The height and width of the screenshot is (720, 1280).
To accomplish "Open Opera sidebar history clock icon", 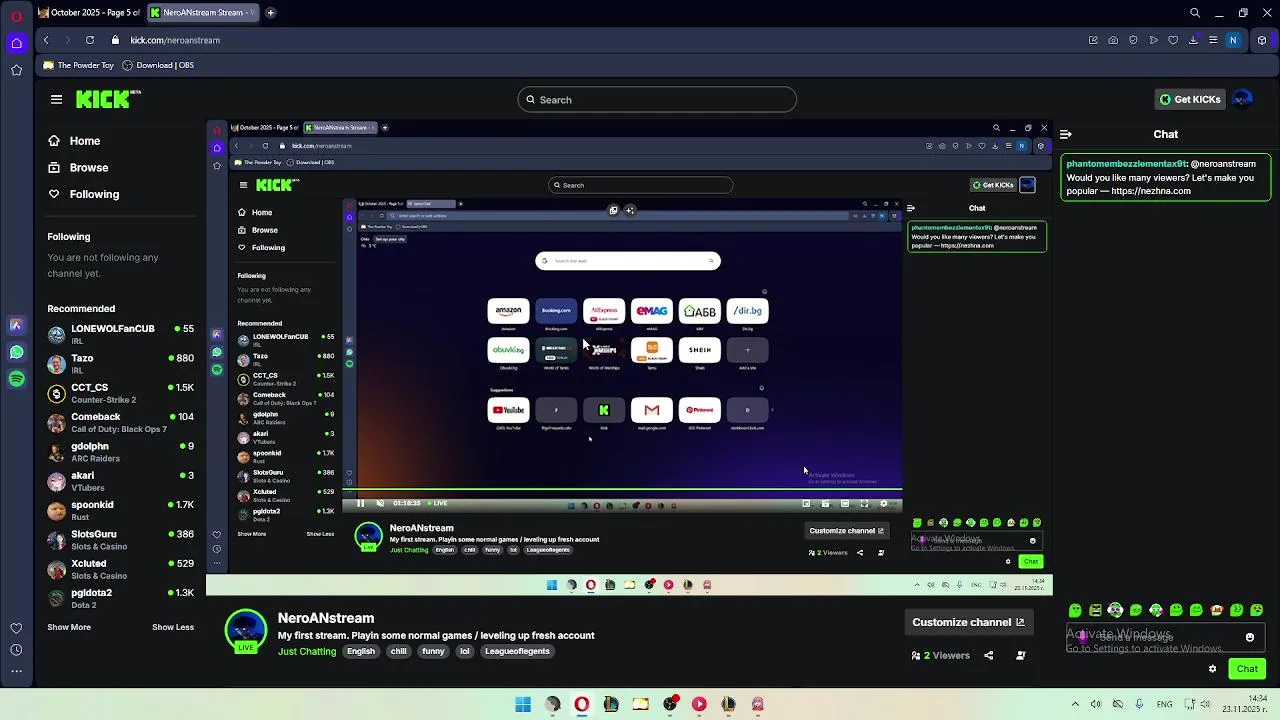I will 16,650.
